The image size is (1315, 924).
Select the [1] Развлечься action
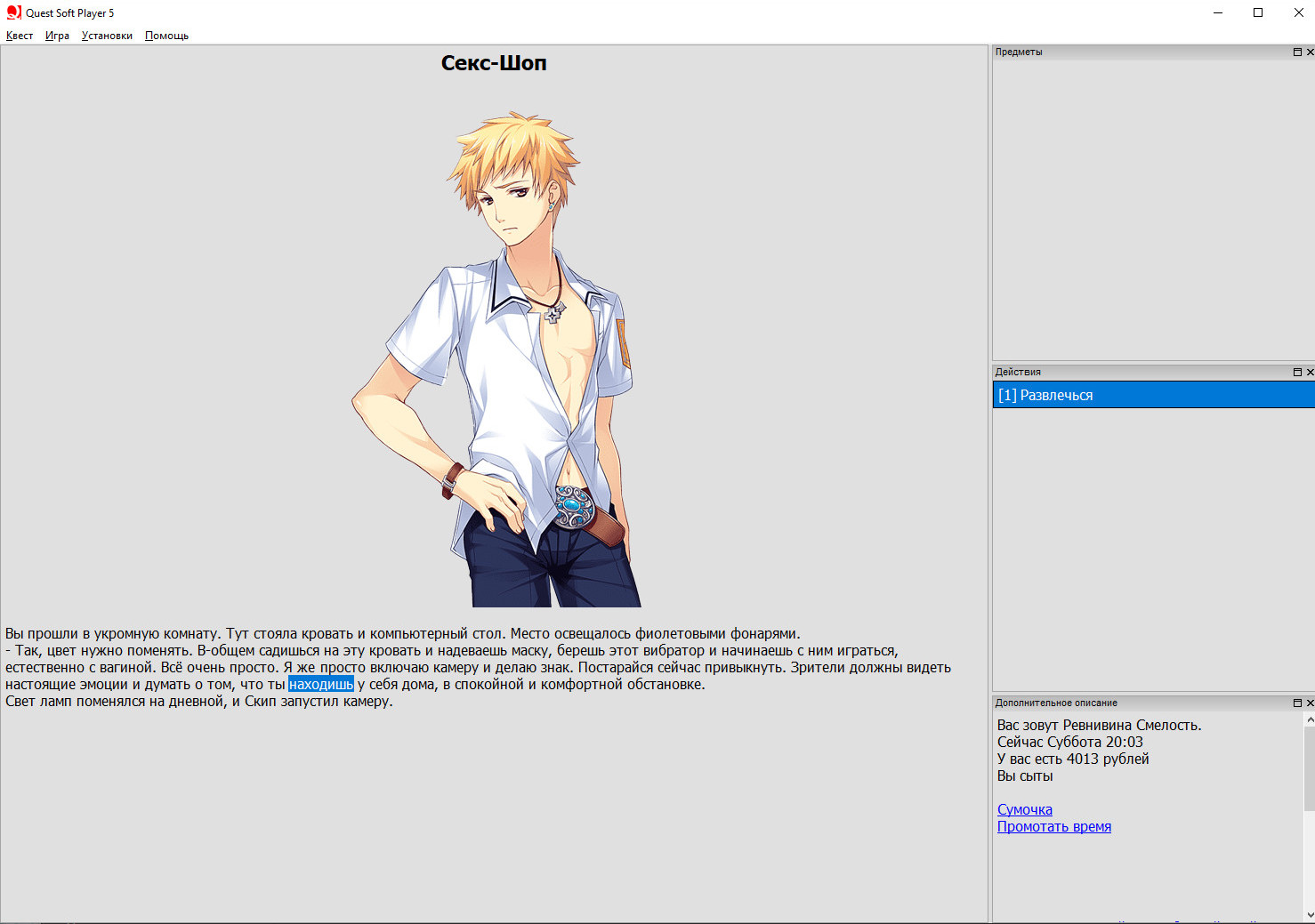tap(1153, 395)
